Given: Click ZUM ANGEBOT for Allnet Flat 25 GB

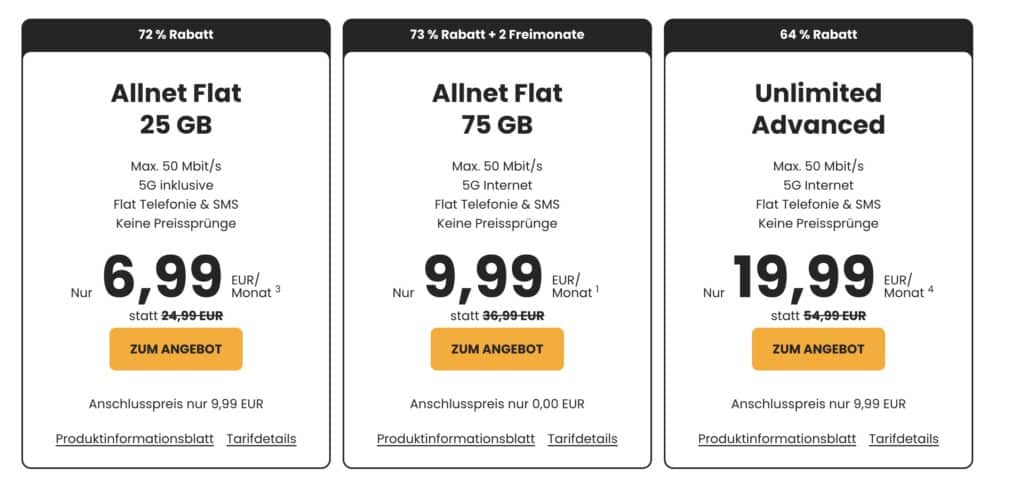Looking at the screenshot, I should (176, 349).
